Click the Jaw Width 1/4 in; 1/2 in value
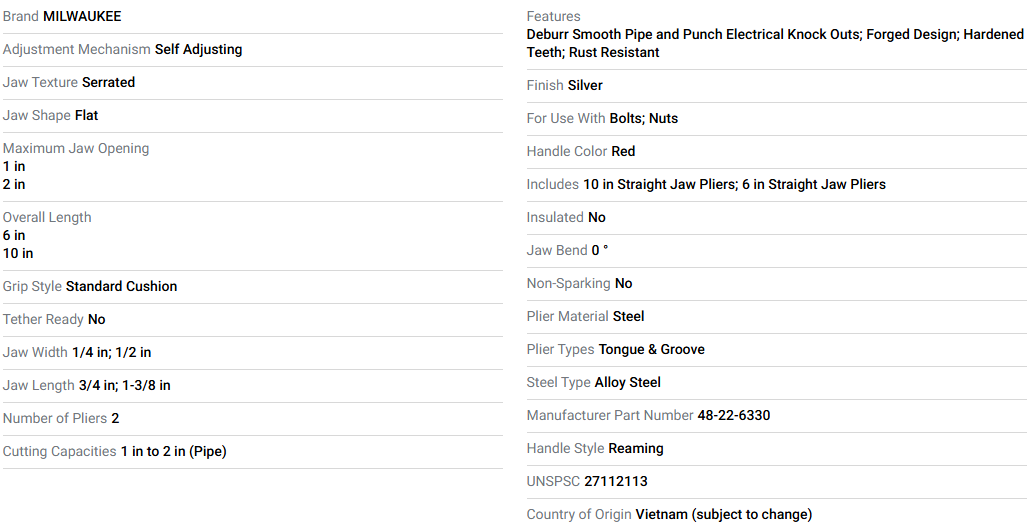This screenshot has height=528, width=1033. pos(112,352)
